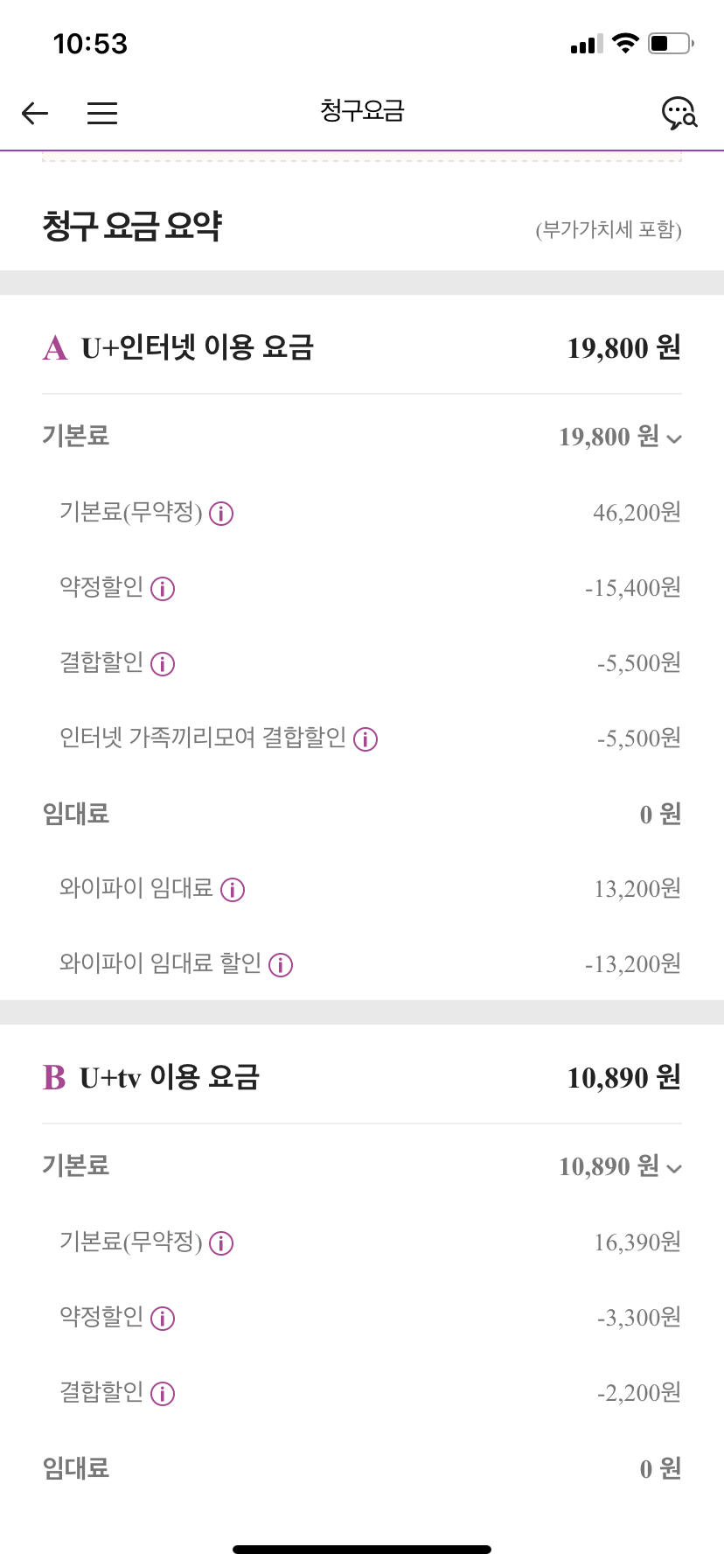
Task: Collapse the U+tv 기본료 10,890 원 chevron
Action: pyautogui.click(x=673, y=1168)
